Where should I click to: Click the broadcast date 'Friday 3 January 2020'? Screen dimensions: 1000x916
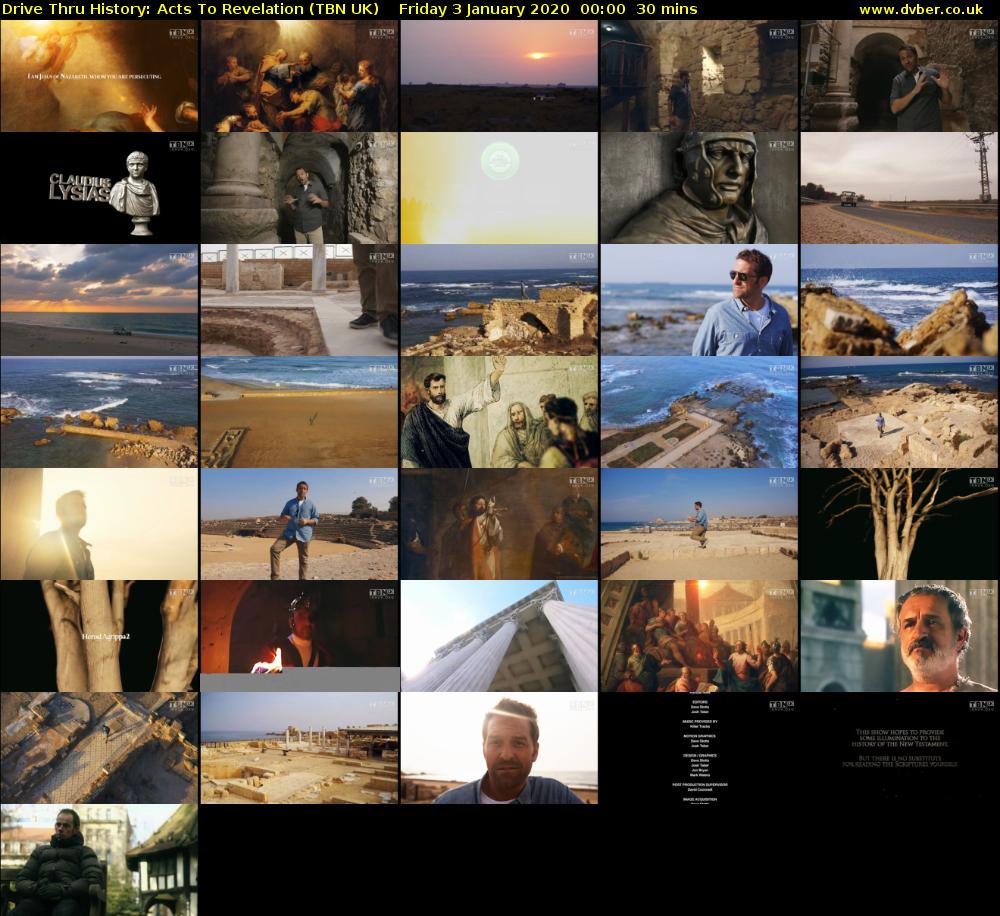[484, 10]
